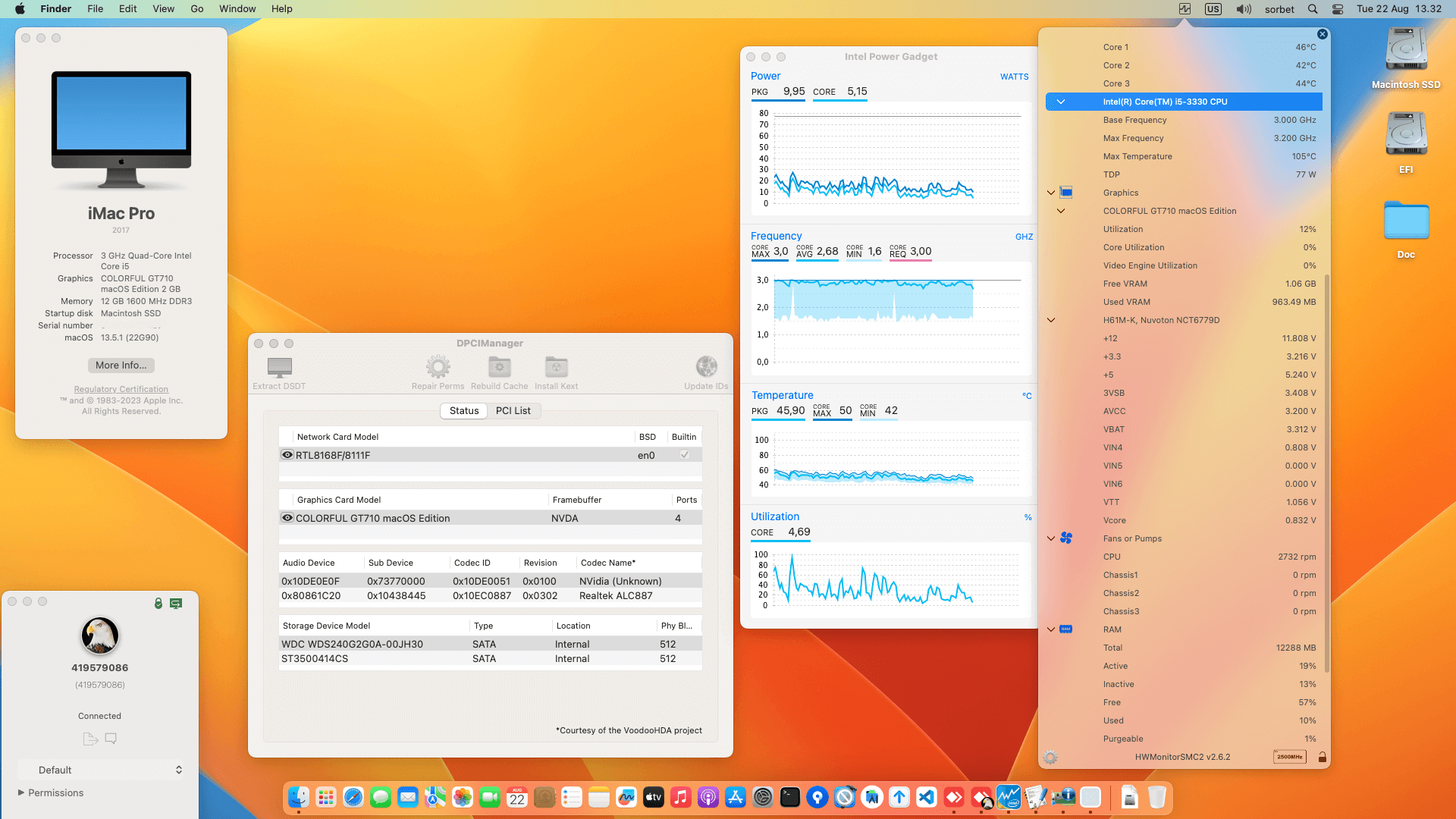Open the Edit menu

[x=128, y=9]
